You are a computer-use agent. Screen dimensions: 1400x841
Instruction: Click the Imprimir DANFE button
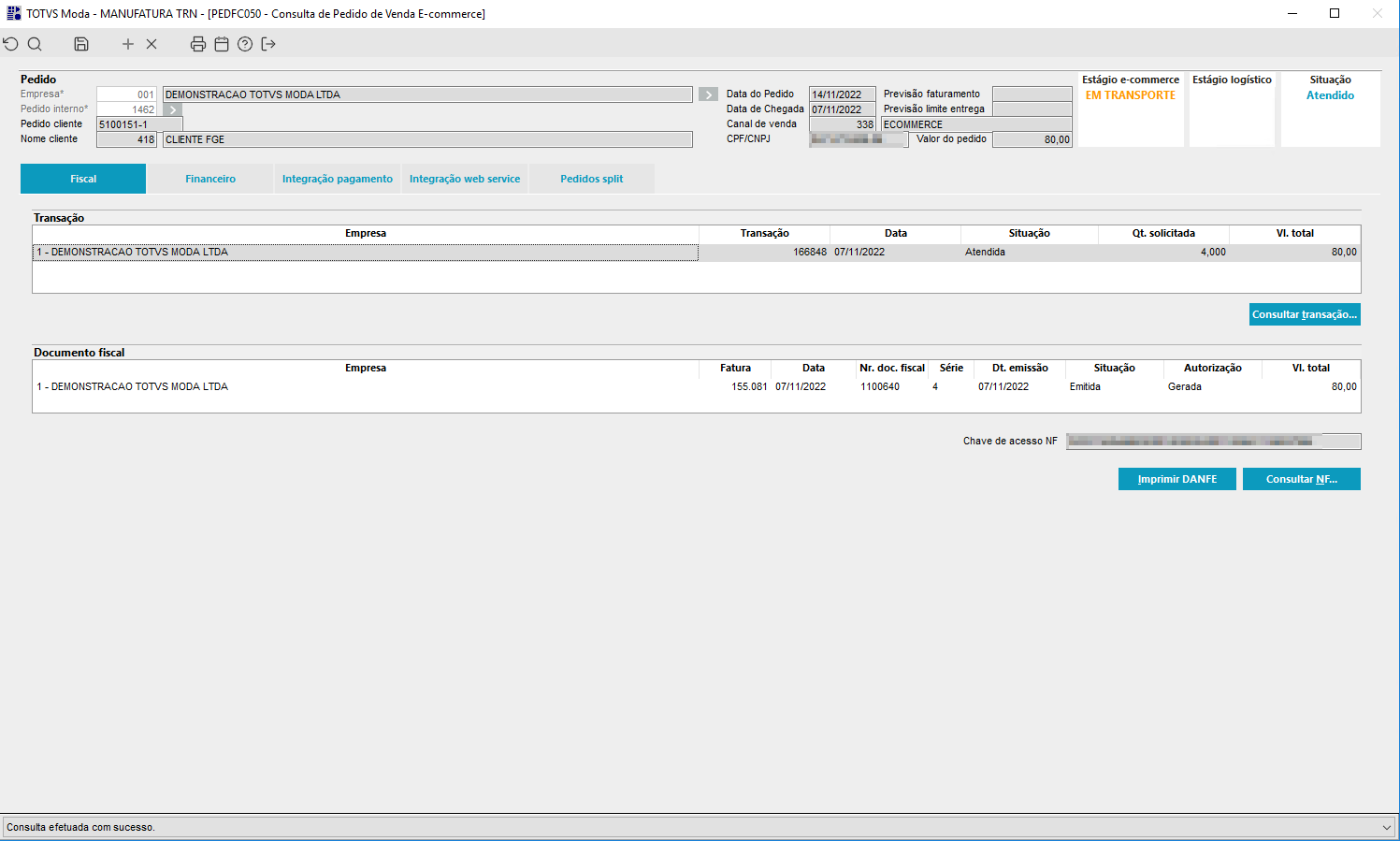[x=1177, y=479]
